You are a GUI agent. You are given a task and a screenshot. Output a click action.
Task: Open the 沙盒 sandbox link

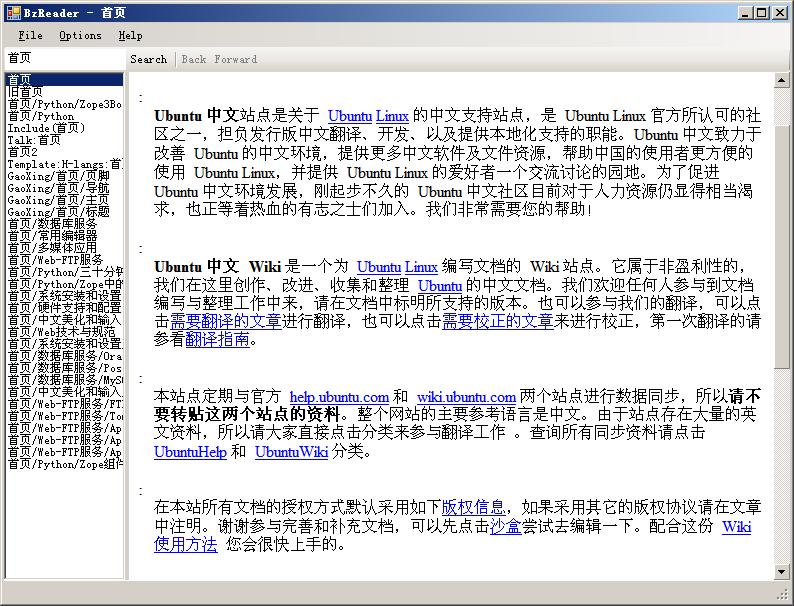tap(506, 527)
